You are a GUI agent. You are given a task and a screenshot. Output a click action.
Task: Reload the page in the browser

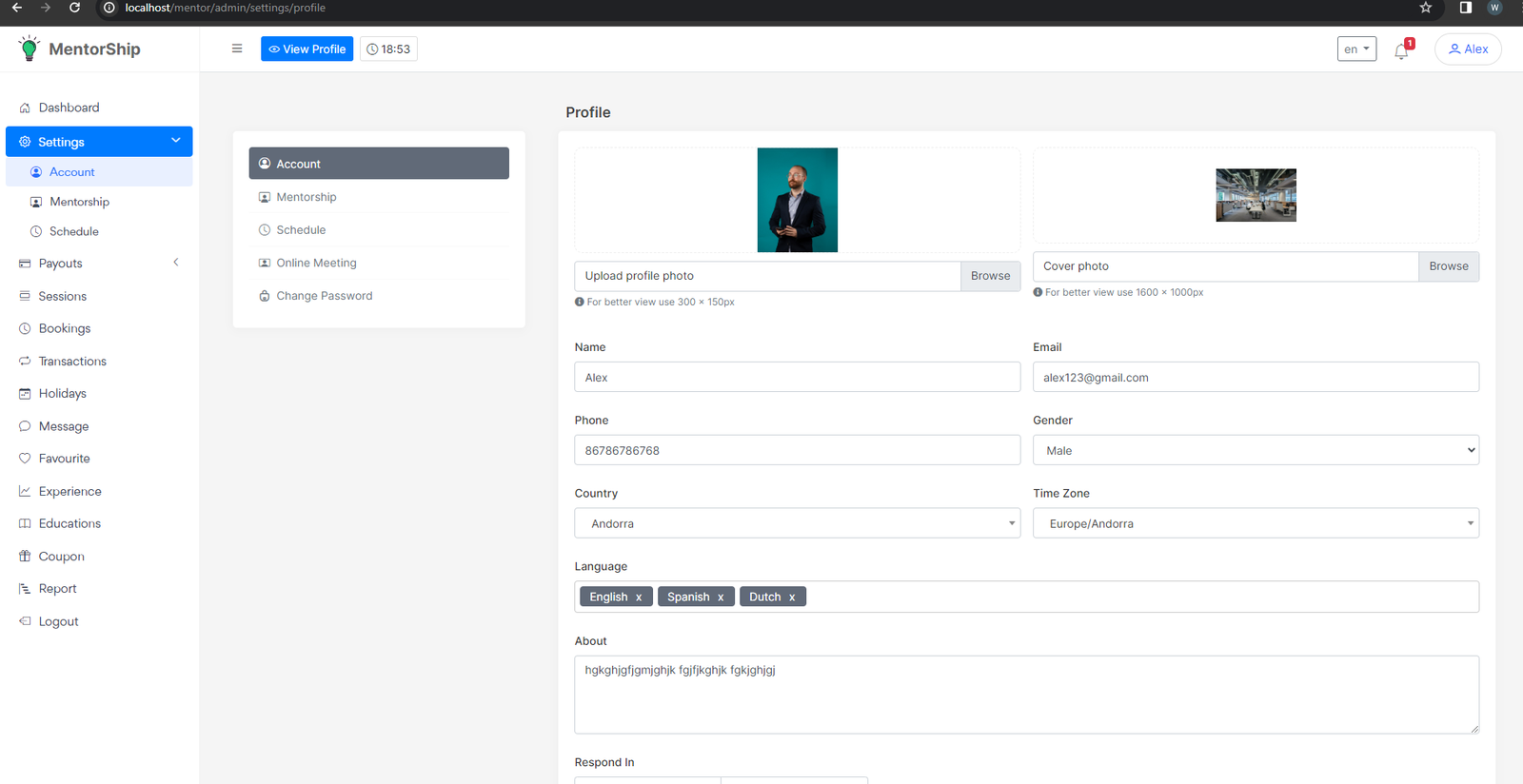coord(74,8)
